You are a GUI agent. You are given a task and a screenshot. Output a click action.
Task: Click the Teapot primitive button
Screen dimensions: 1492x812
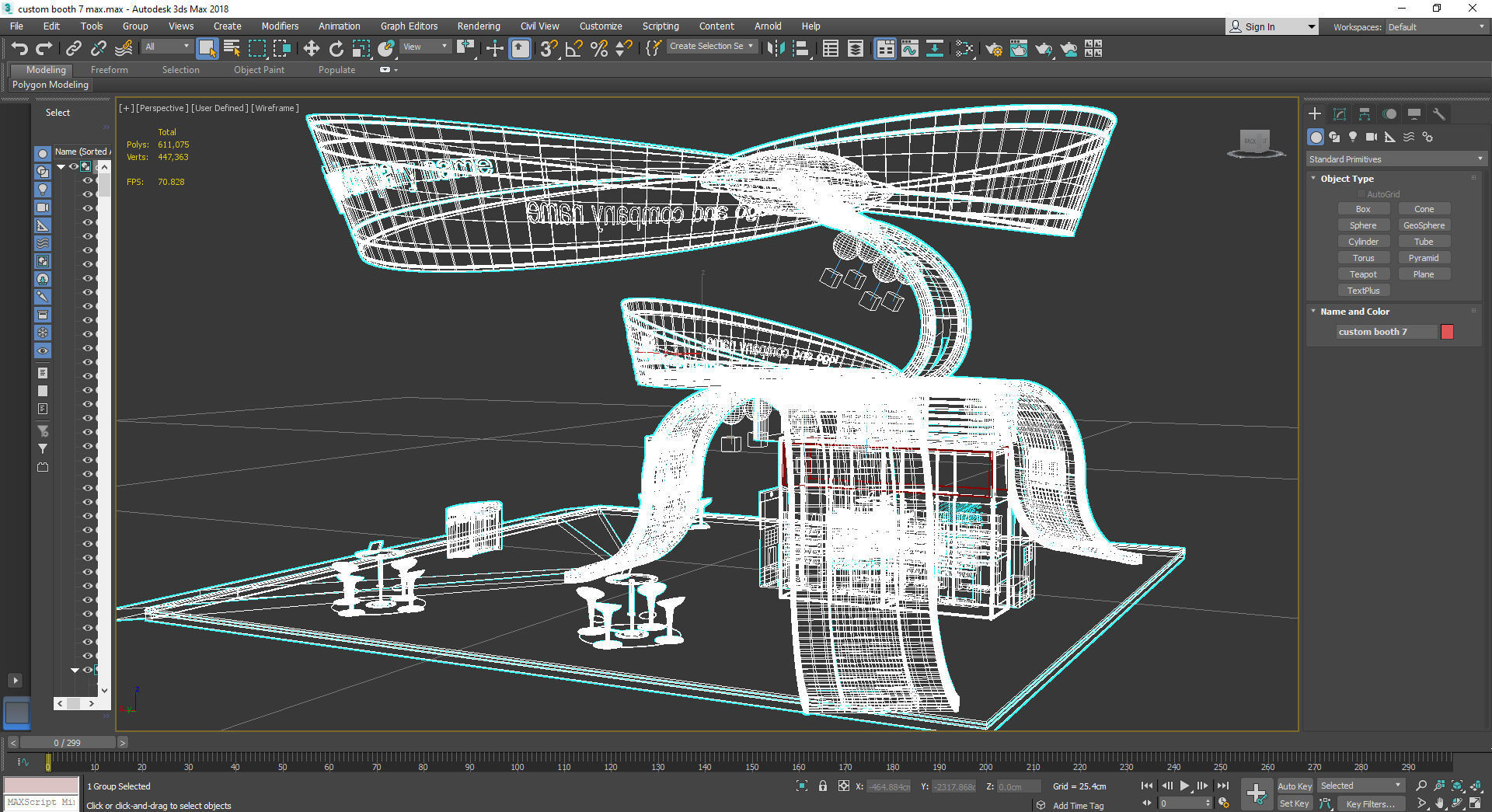(1363, 274)
